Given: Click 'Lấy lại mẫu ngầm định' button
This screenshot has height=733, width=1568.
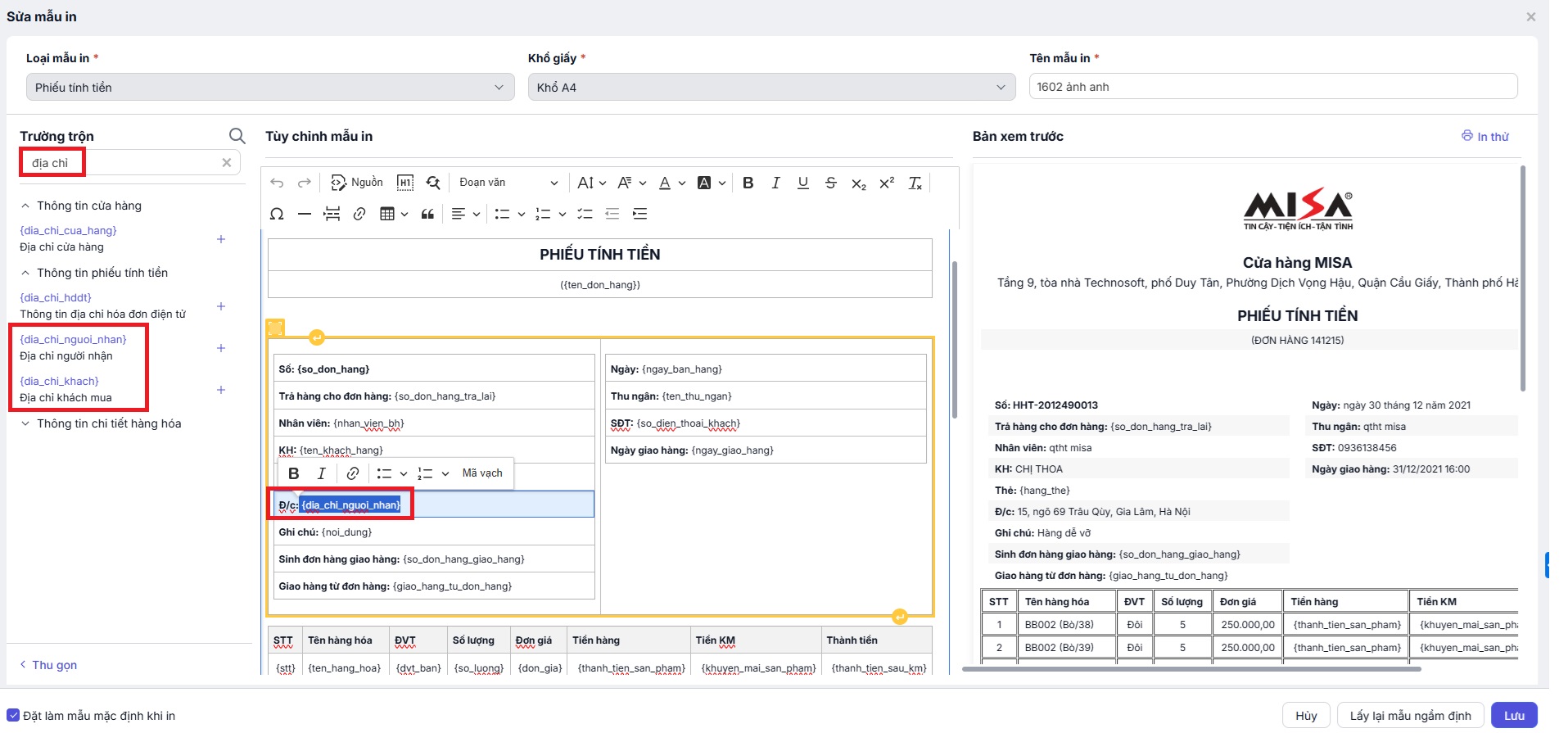Looking at the screenshot, I should pyautogui.click(x=1410, y=716).
